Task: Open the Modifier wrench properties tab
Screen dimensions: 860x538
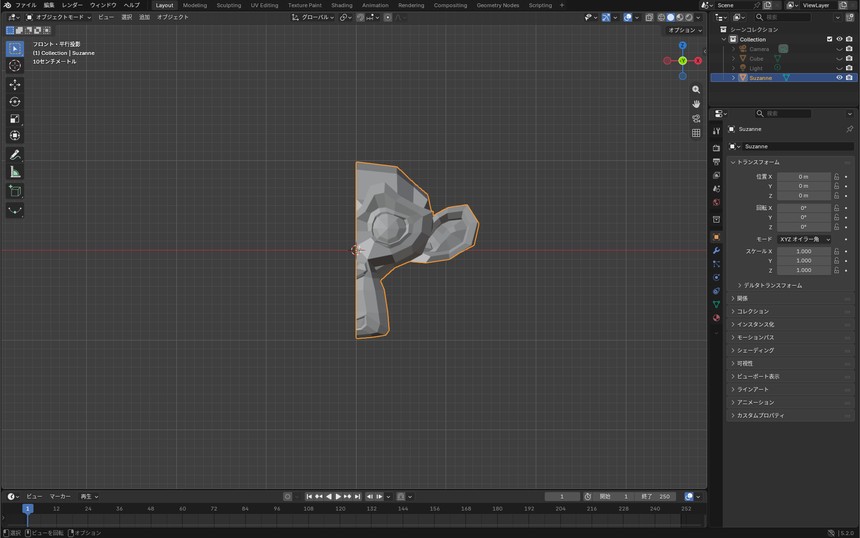Action: tap(716, 251)
